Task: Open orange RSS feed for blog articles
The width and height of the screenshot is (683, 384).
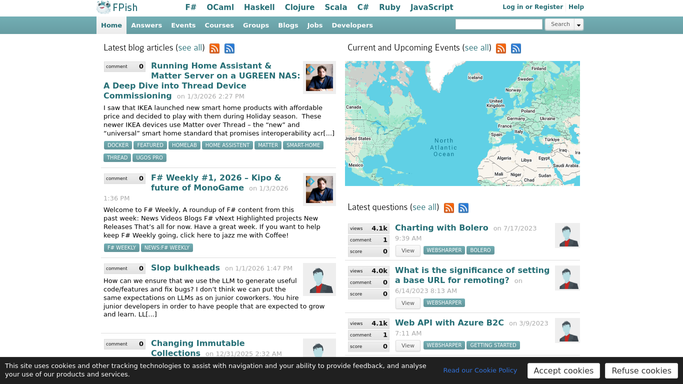Action: (214, 48)
